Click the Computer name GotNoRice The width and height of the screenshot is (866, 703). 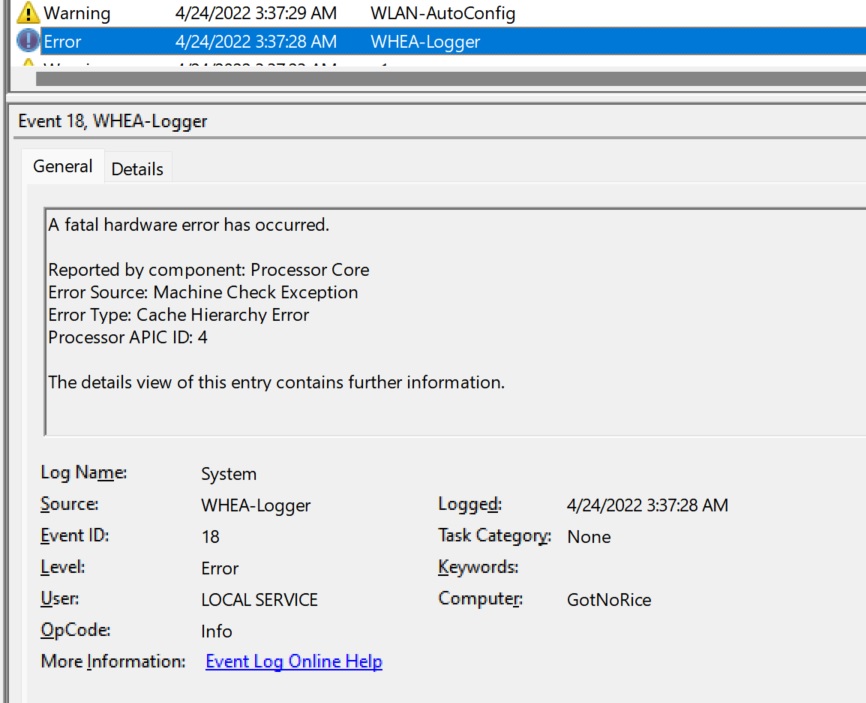pyautogui.click(x=609, y=600)
